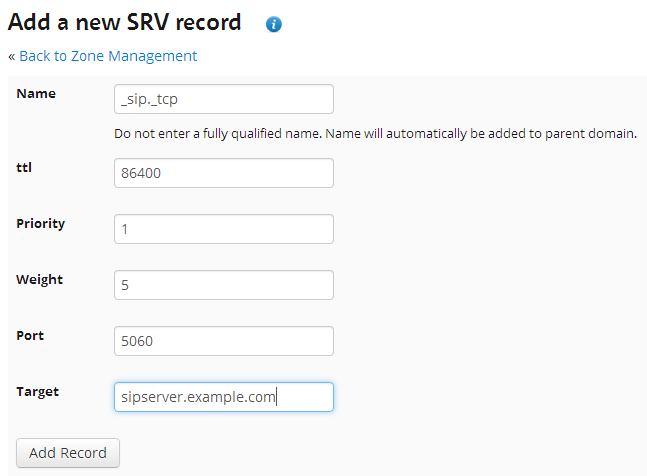Click into the Priority input box
This screenshot has width=647, height=476.
(224, 229)
